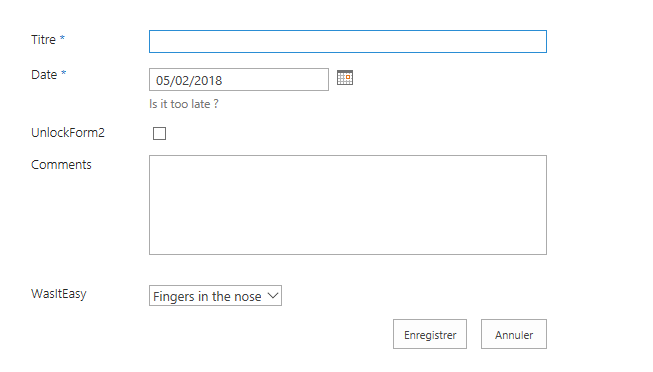Click the "Is it too late ?" hint

(184, 104)
